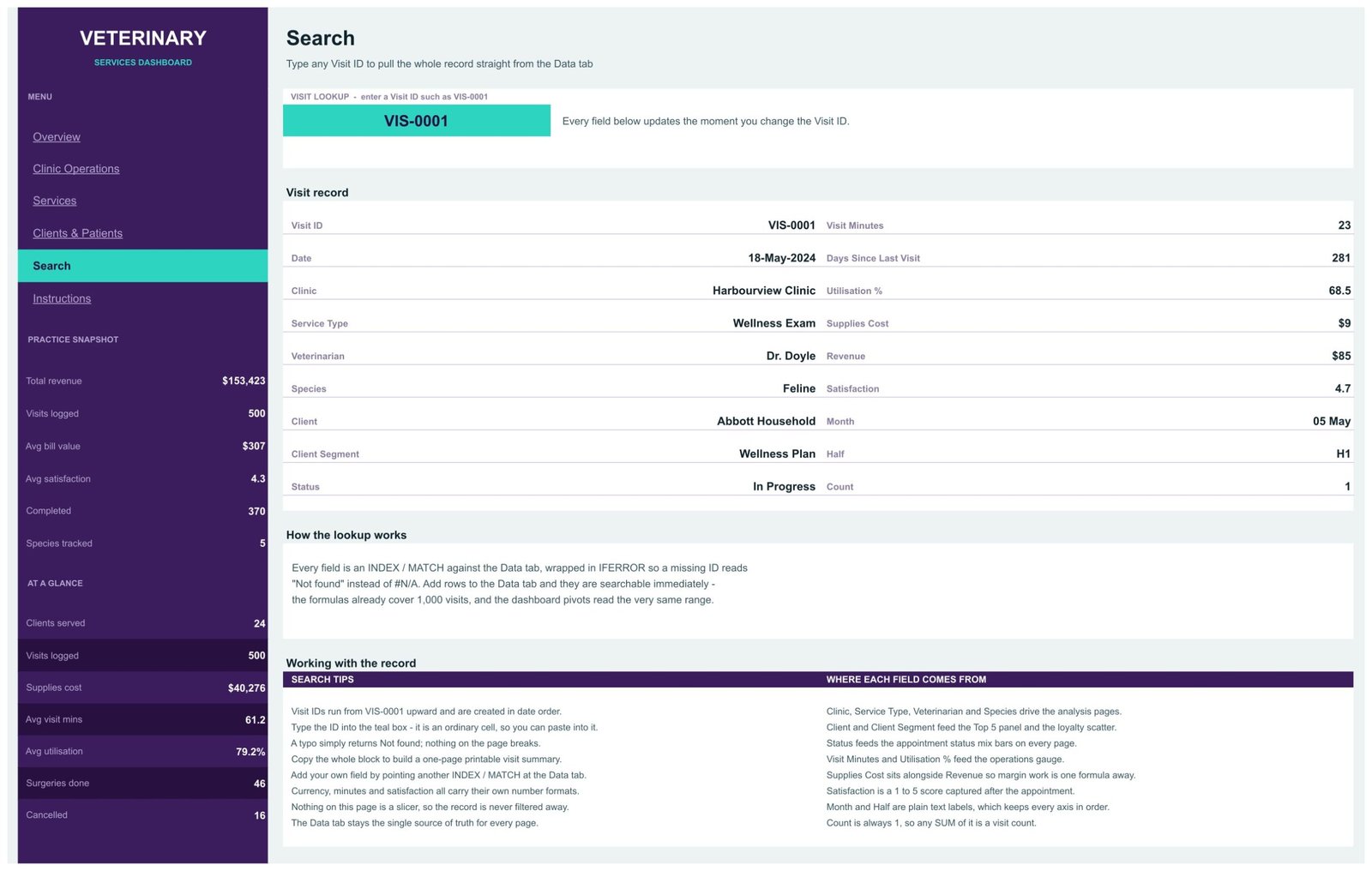Click the Utilisation % value 68.5
1372x871 pixels.
tap(1340, 291)
